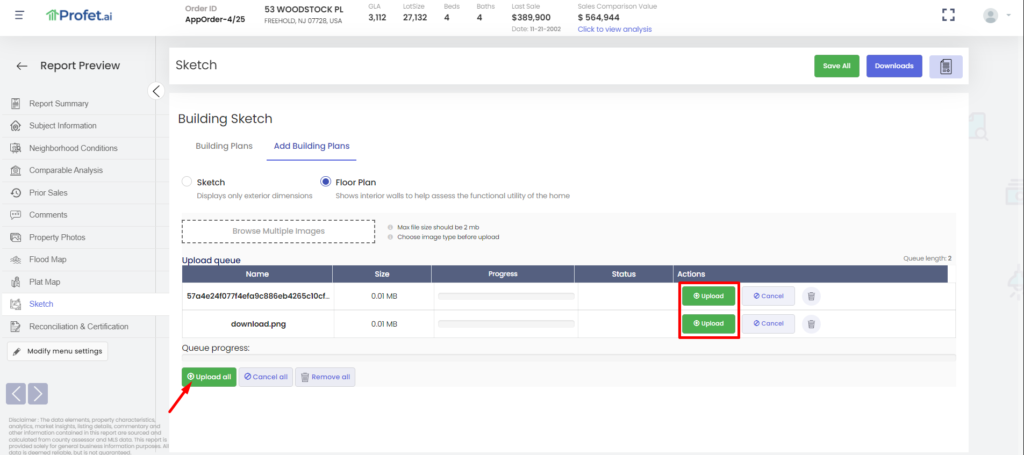This screenshot has height=455, width=1024.
Task: Go to the previous section arrow button
Action: [16, 393]
